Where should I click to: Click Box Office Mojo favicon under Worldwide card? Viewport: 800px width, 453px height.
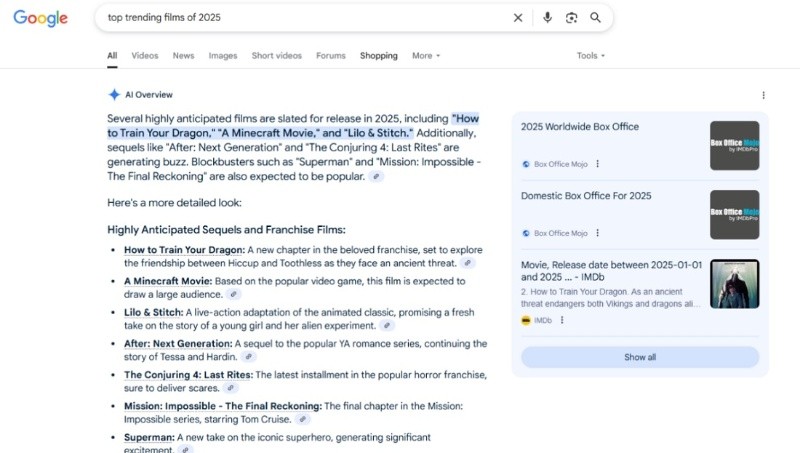pyautogui.click(x=526, y=164)
